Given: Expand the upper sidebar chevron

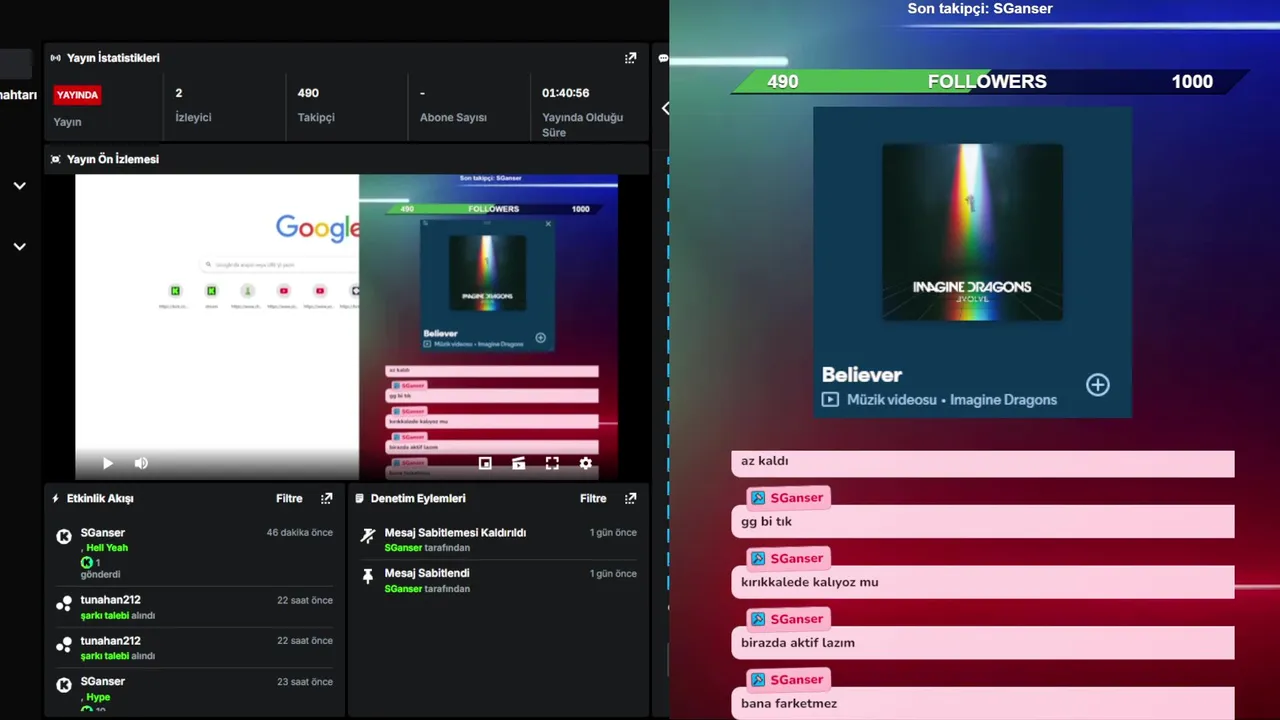Looking at the screenshot, I should pos(19,186).
